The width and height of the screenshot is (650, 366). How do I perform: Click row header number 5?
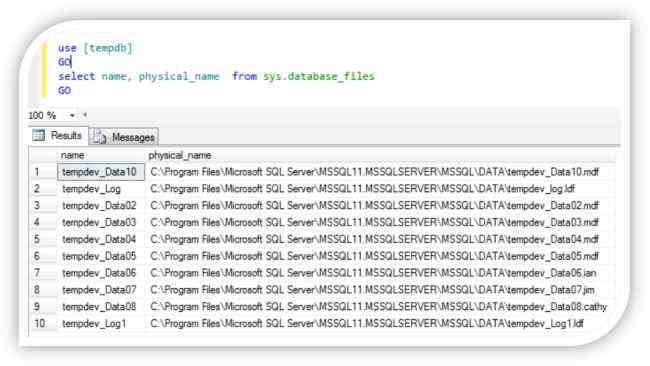(43, 240)
